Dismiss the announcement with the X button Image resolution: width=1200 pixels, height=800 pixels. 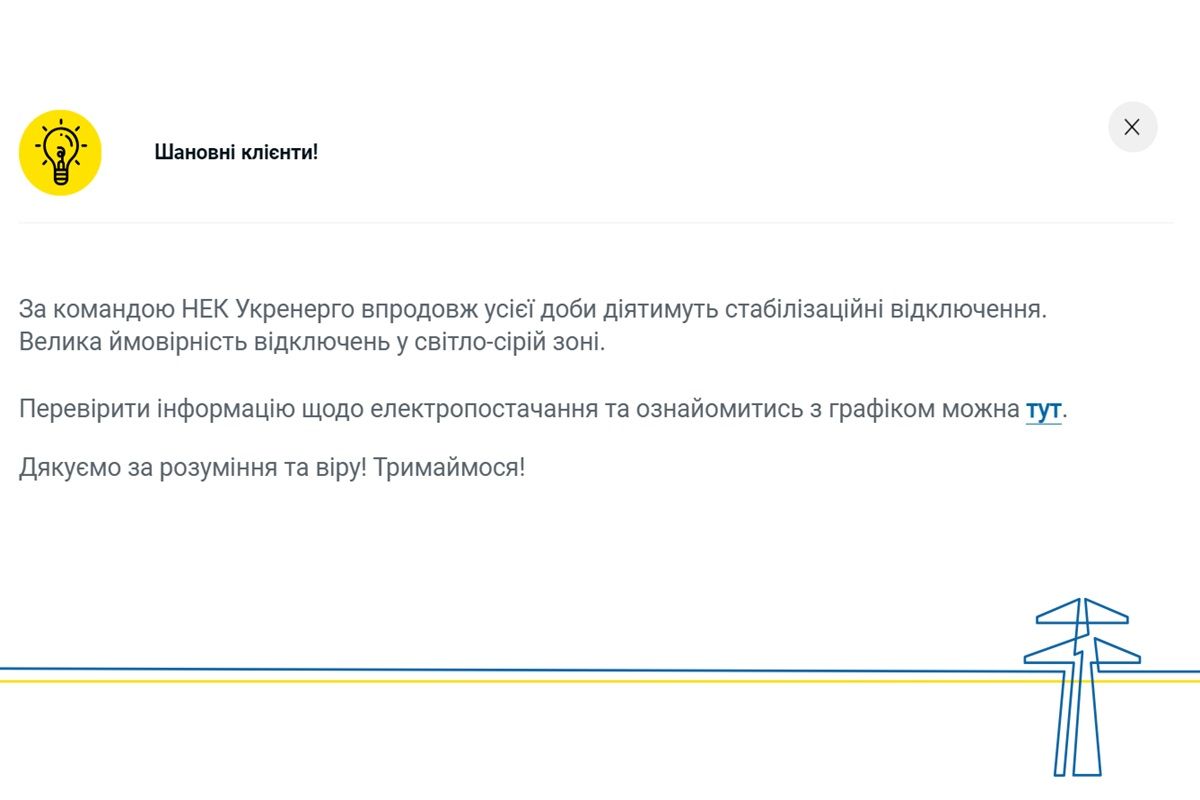(x=1131, y=127)
